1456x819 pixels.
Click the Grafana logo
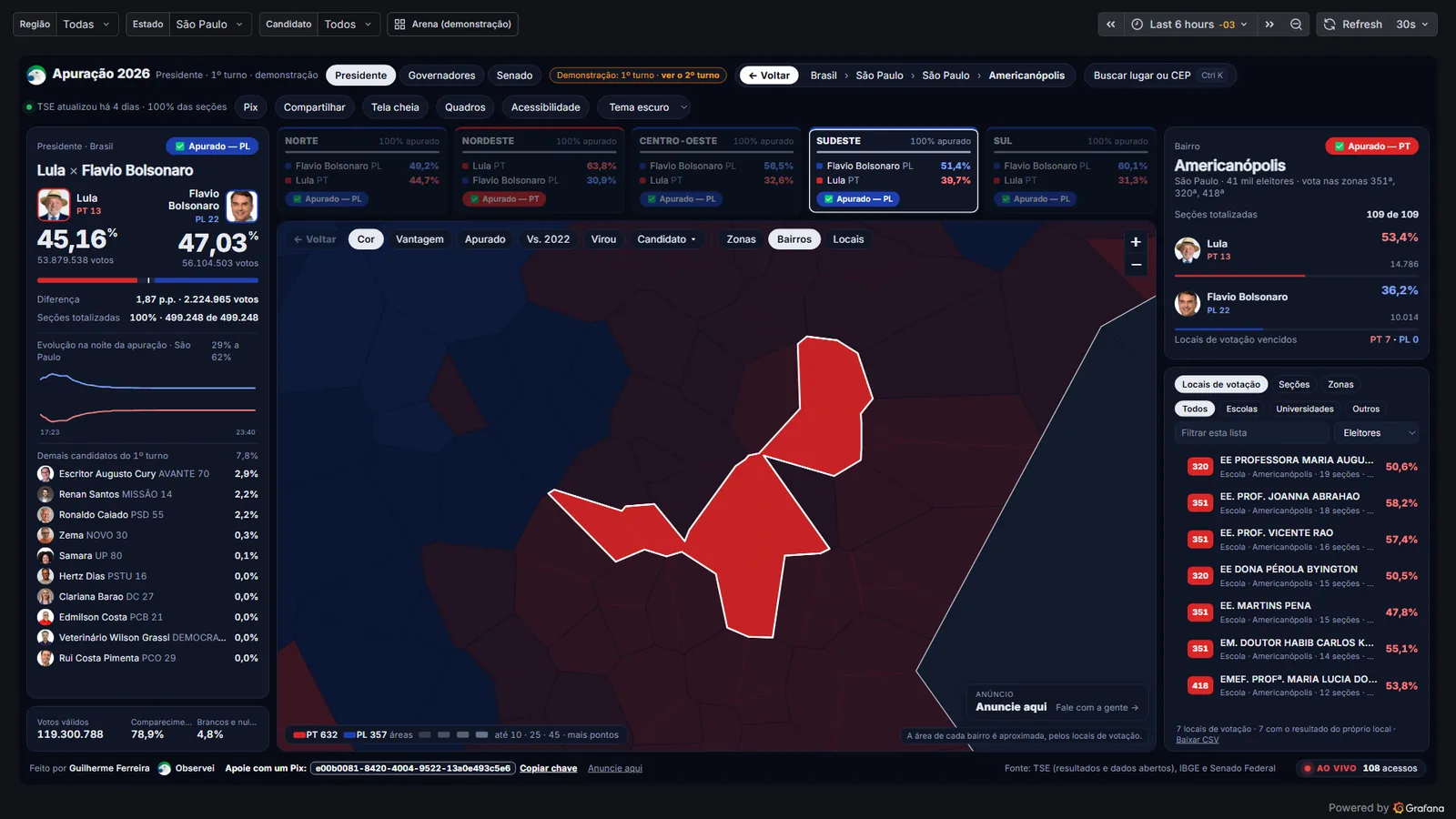click(1419, 808)
